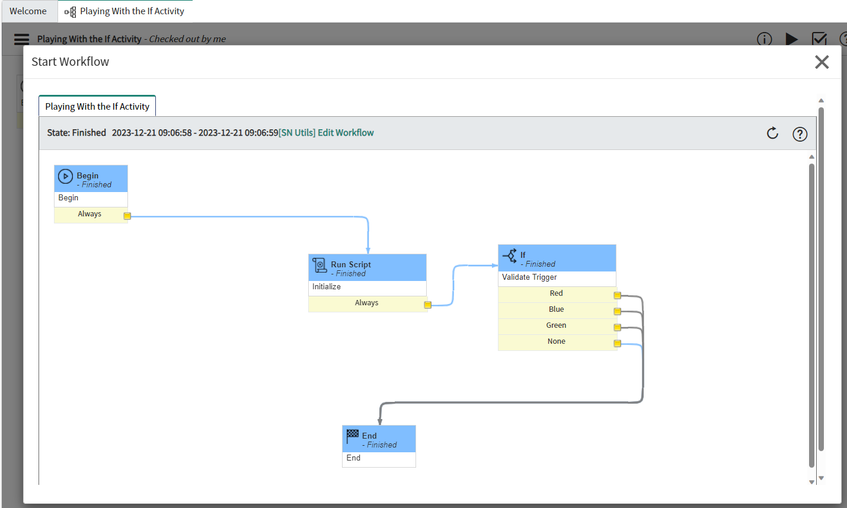Click the dialog outer vertical scrollbar

[821, 278]
